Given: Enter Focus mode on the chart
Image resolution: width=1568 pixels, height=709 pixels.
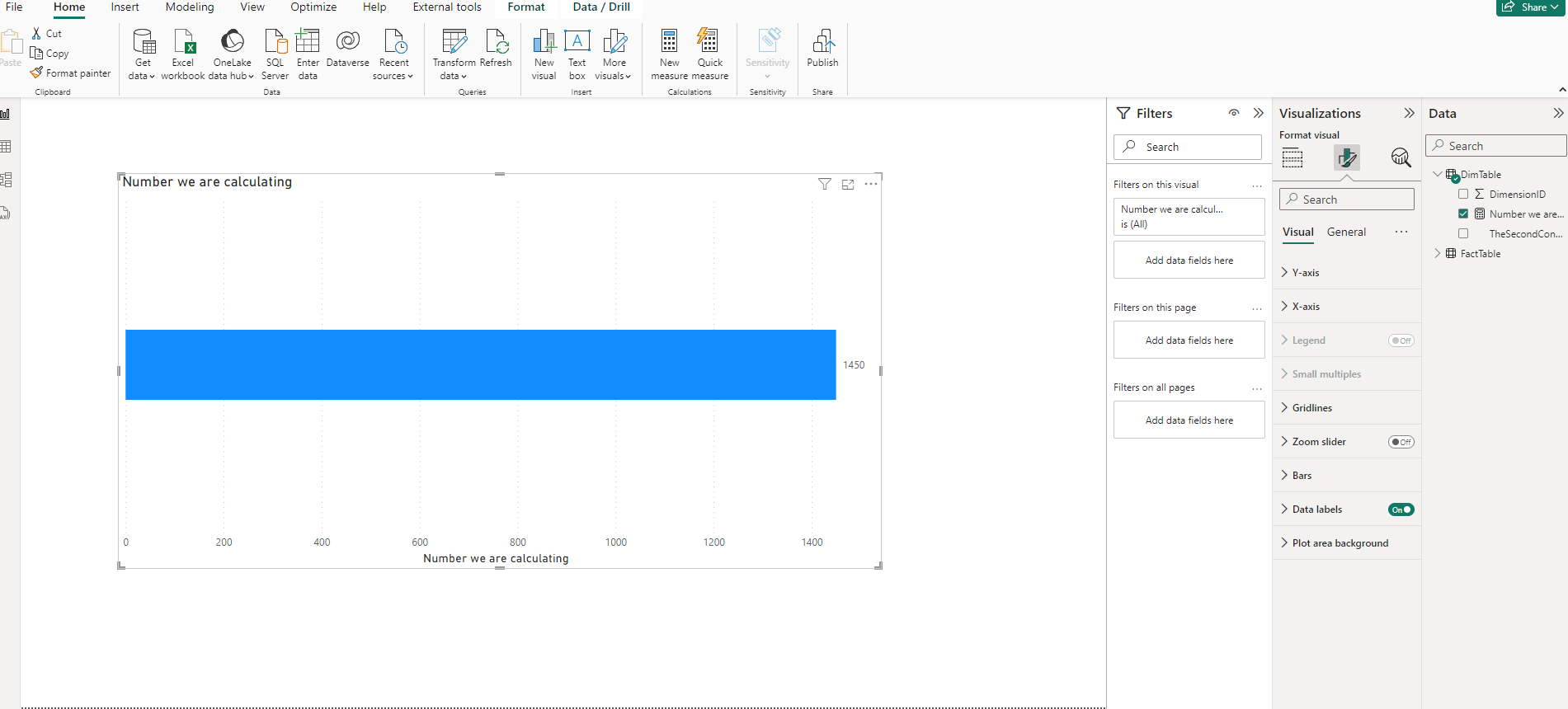Looking at the screenshot, I should [x=848, y=184].
